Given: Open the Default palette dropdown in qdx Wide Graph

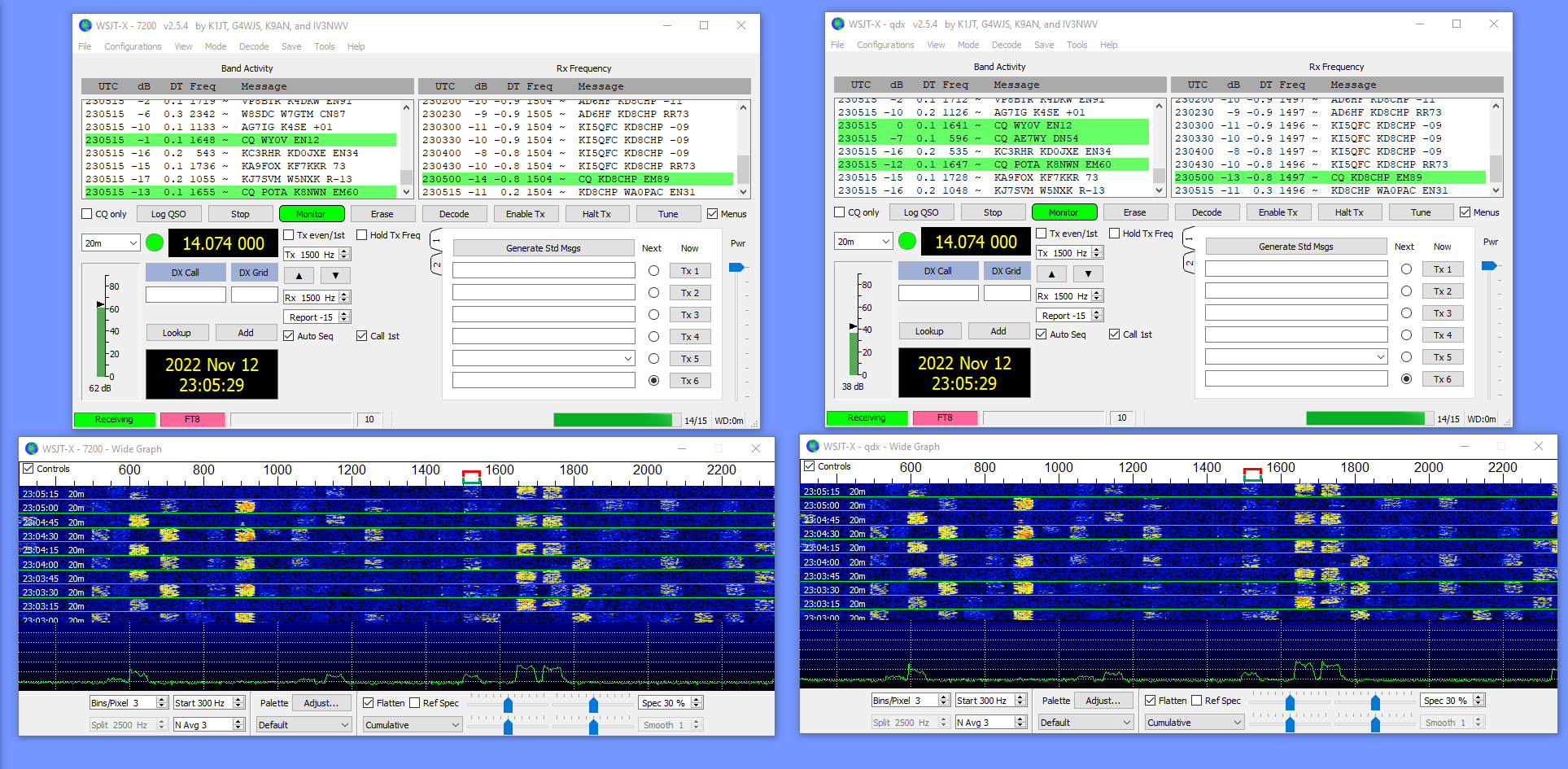Looking at the screenshot, I should pyautogui.click(x=1085, y=723).
